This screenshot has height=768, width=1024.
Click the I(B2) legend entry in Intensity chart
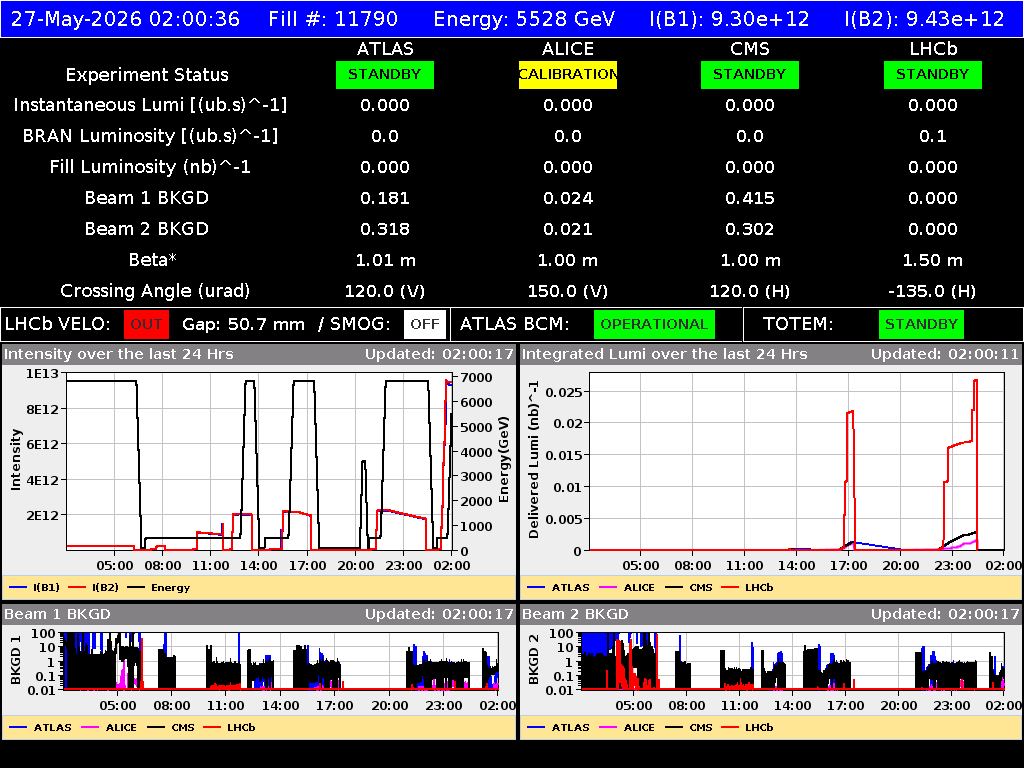(94, 588)
